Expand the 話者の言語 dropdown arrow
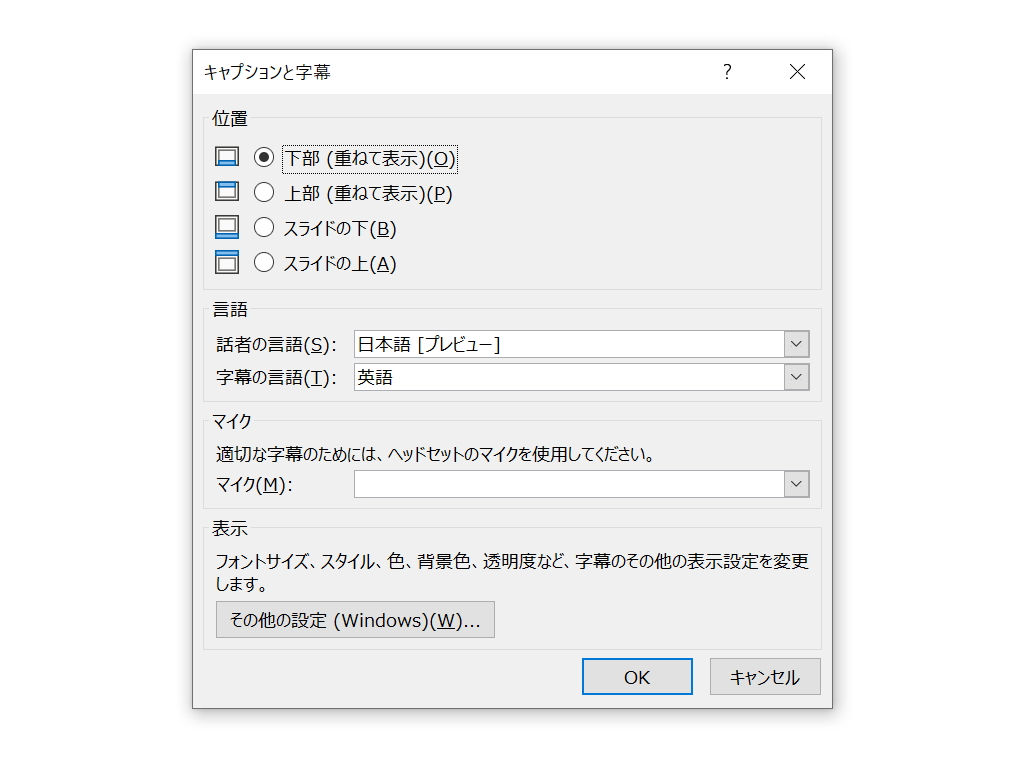The width and height of the screenshot is (1024, 768). [x=796, y=344]
